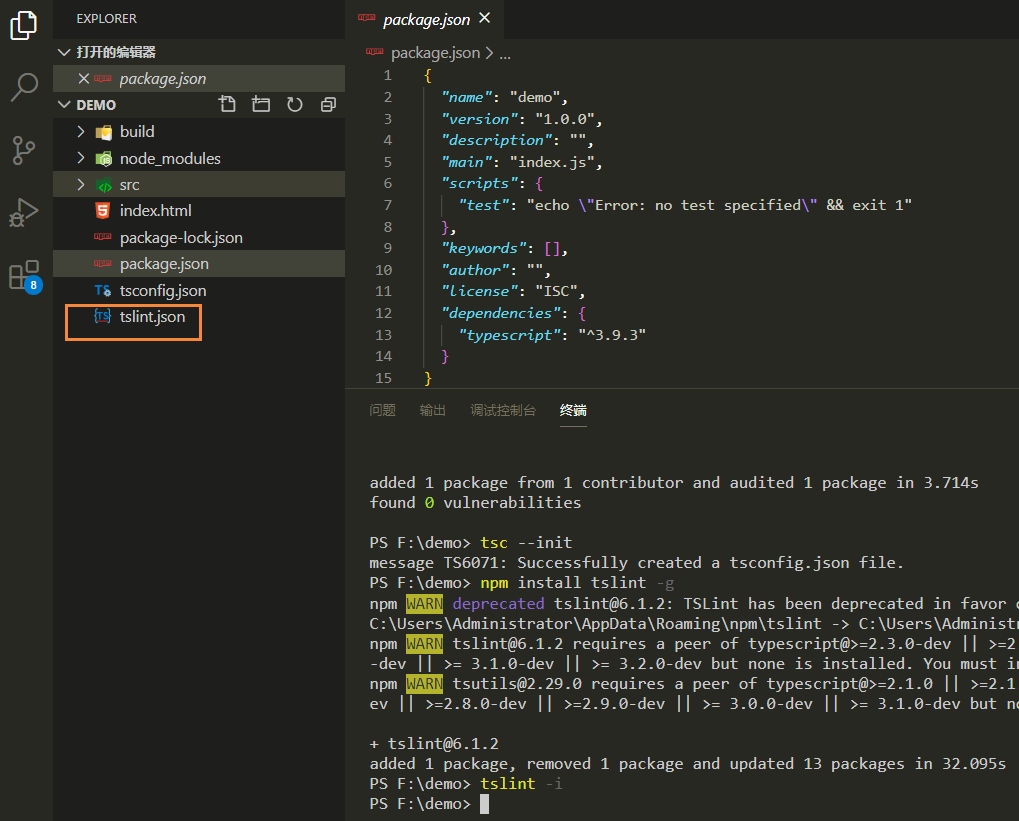
Task: Open the Extensions view with badge 8
Action: (25, 276)
